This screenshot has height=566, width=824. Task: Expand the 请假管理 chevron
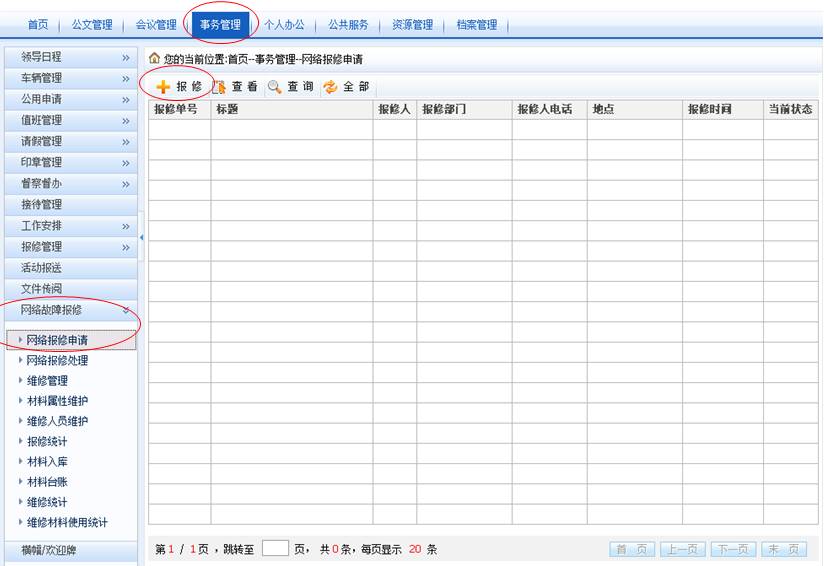click(x=126, y=142)
